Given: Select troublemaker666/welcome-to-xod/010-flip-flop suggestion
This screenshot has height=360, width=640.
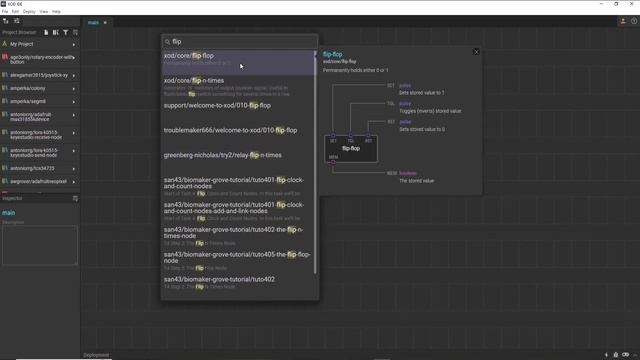Looking at the screenshot, I should 238,136.
